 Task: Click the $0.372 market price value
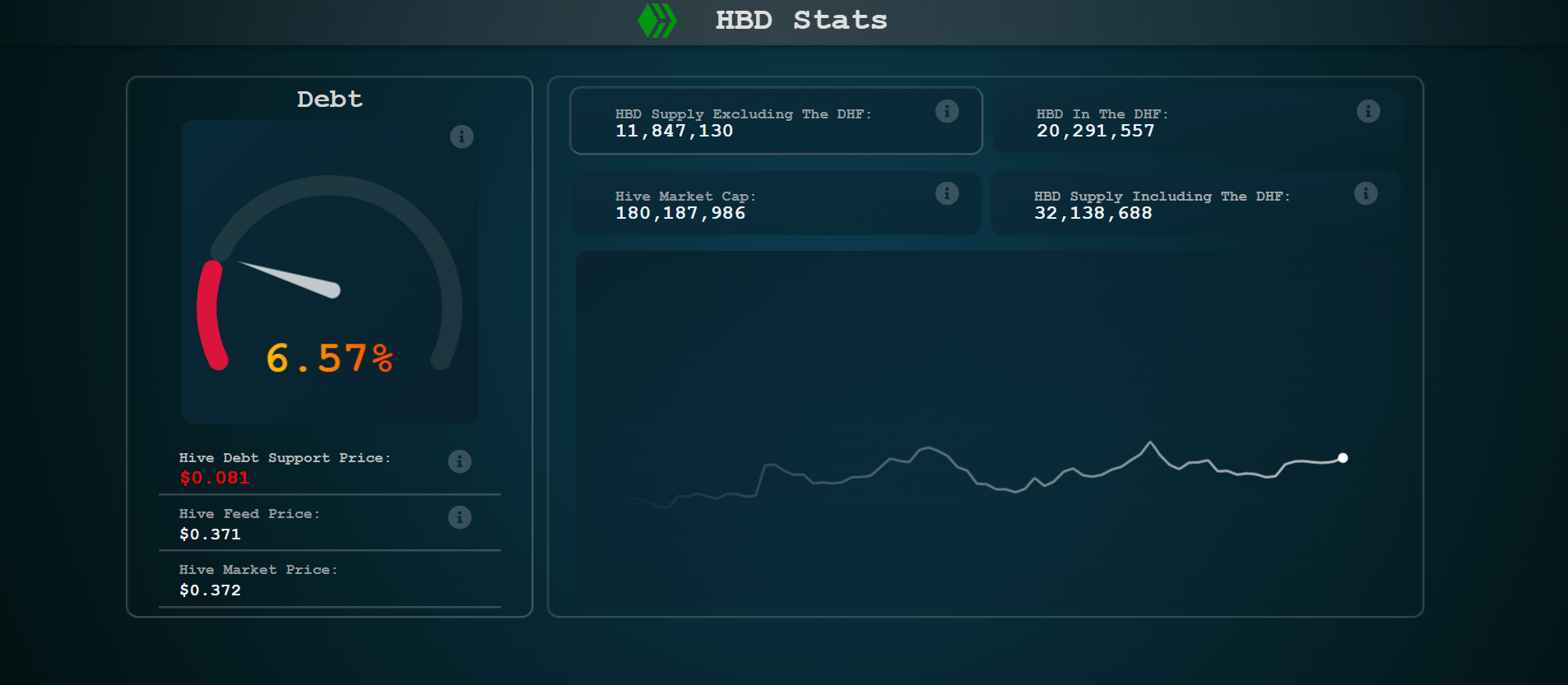click(211, 590)
